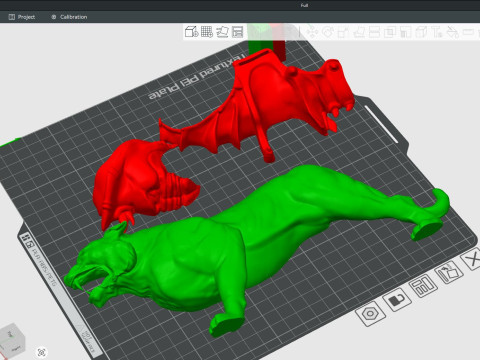Select the Seam painting tool icon
The image size is (480, 360).
421,32
